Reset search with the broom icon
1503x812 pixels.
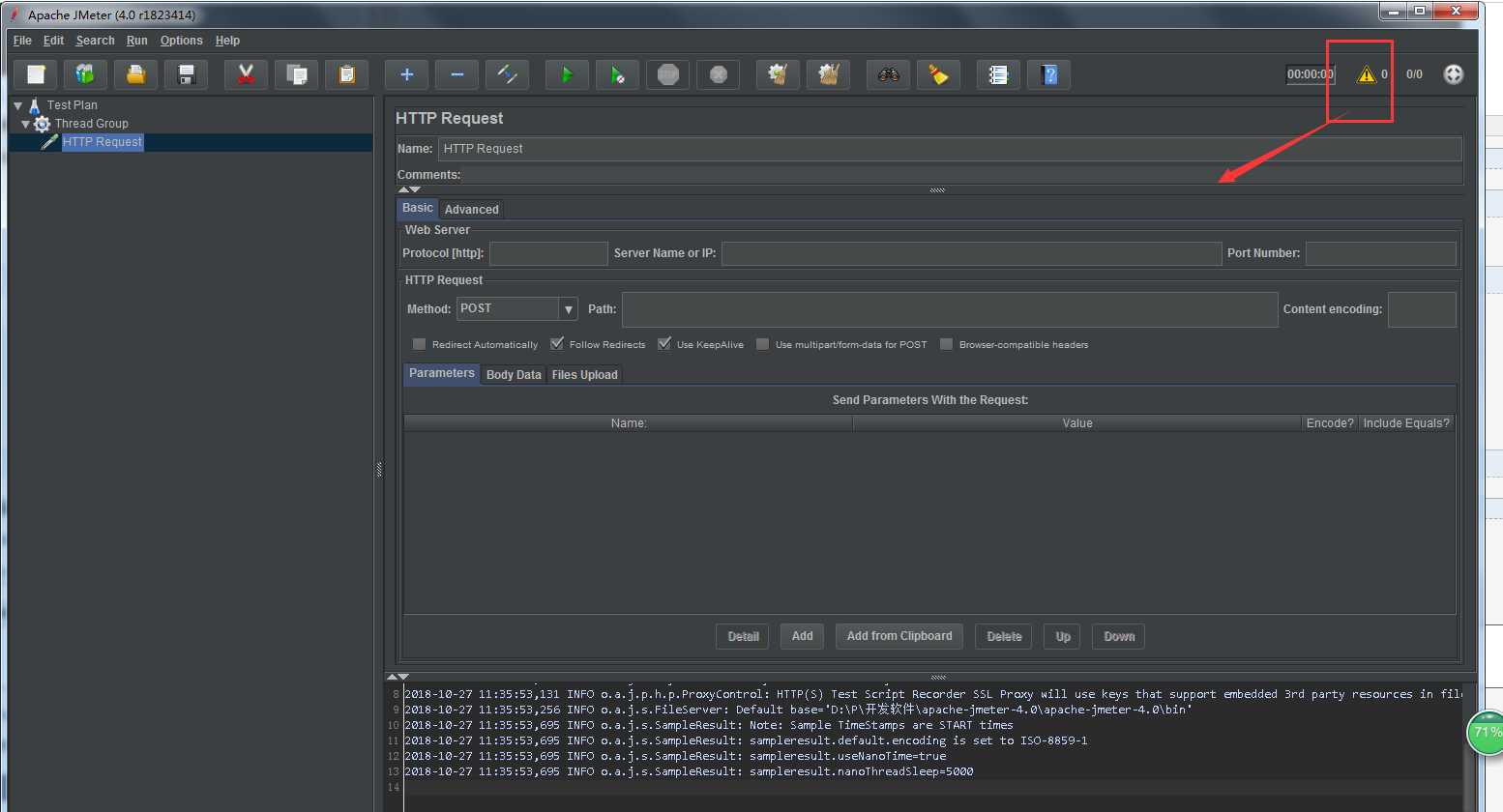[938, 74]
